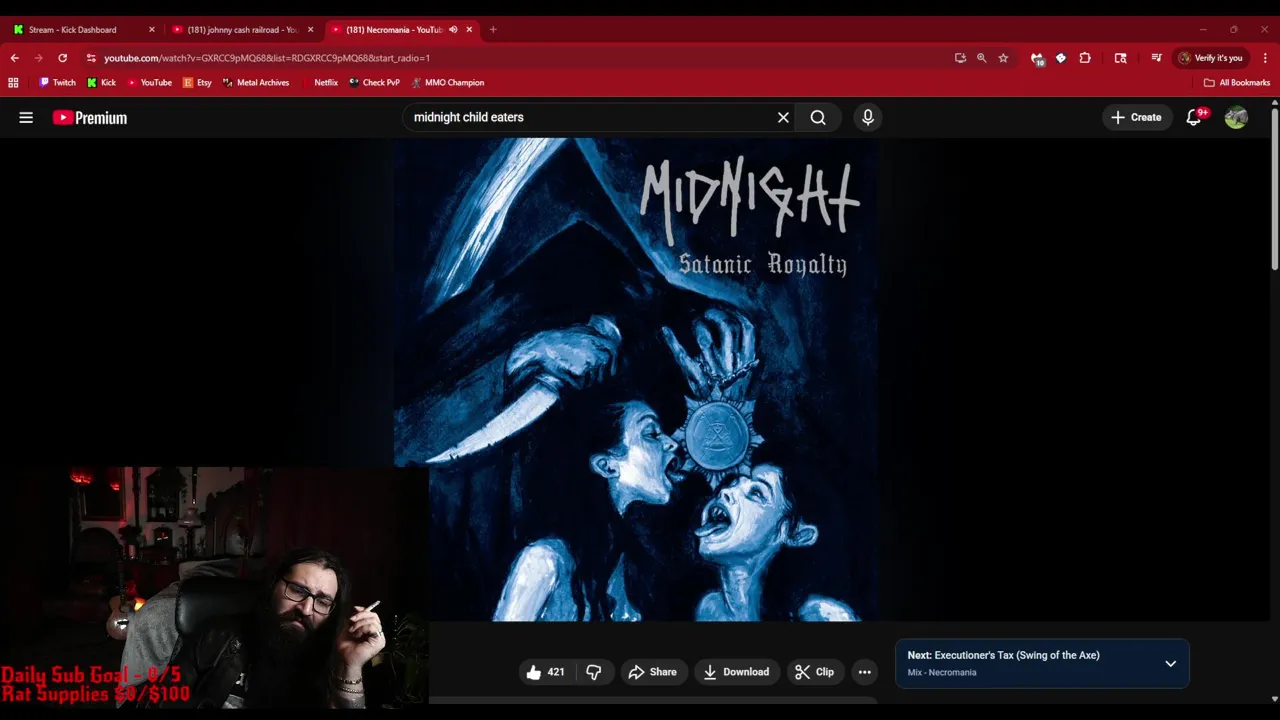The height and width of the screenshot is (720, 1280).
Task: Open a new tab with the plus button
Action: (x=493, y=30)
